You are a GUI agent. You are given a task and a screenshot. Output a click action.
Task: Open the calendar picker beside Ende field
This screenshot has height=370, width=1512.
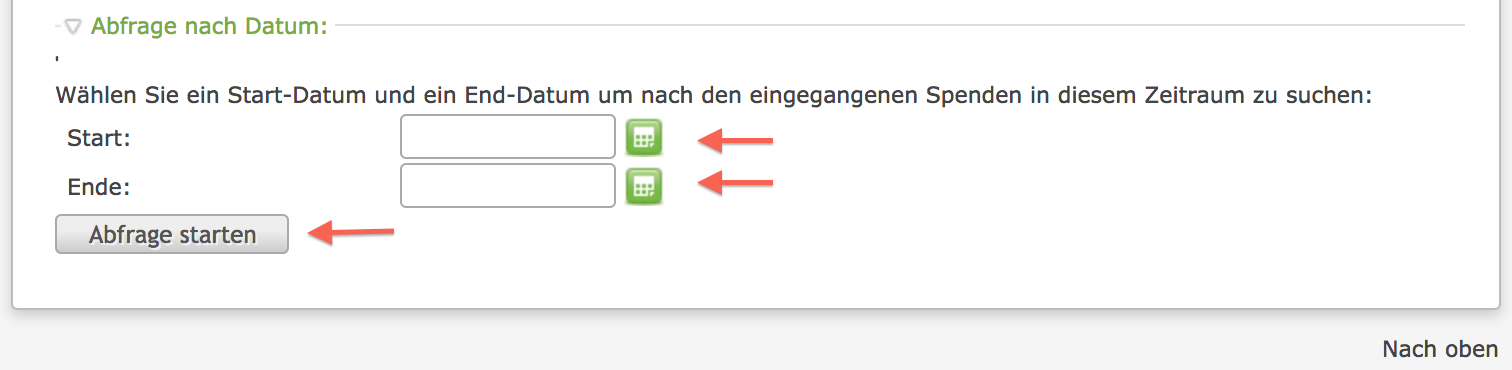click(x=644, y=186)
